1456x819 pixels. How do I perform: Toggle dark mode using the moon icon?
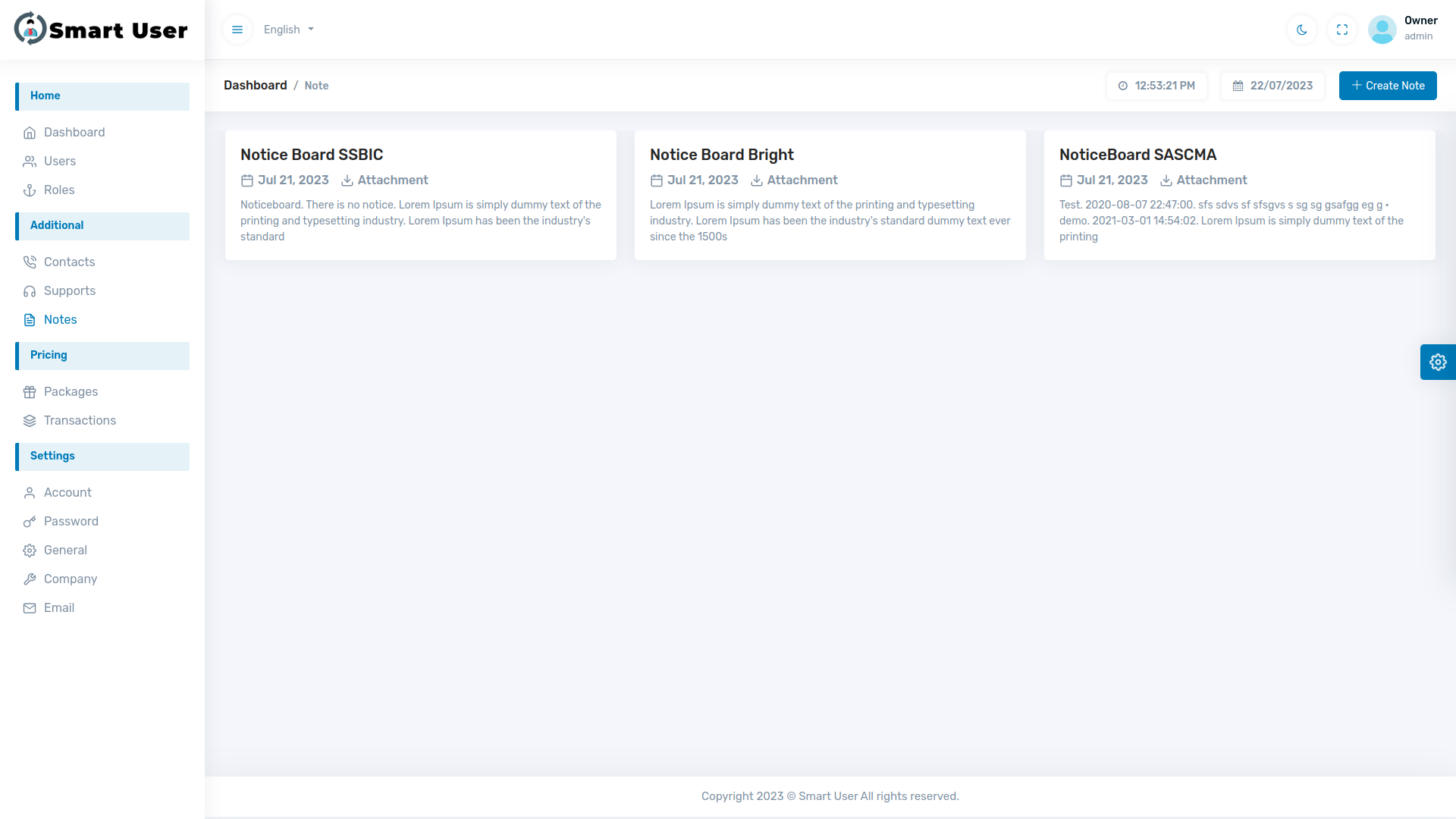pyautogui.click(x=1301, y=29)
